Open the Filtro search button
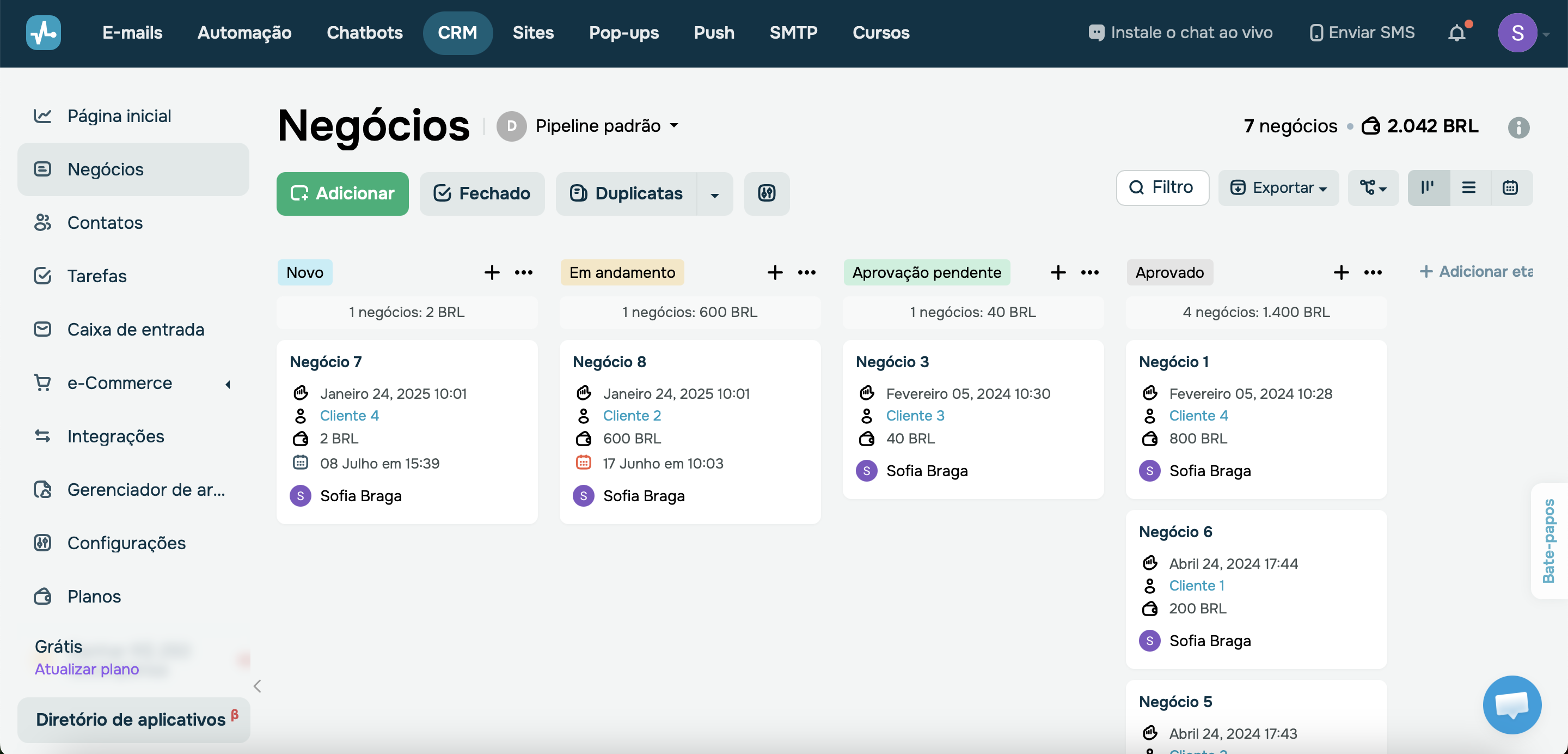Image resolution: width=1568 pixels, height=754 pixels. (x=1162, y=187)
